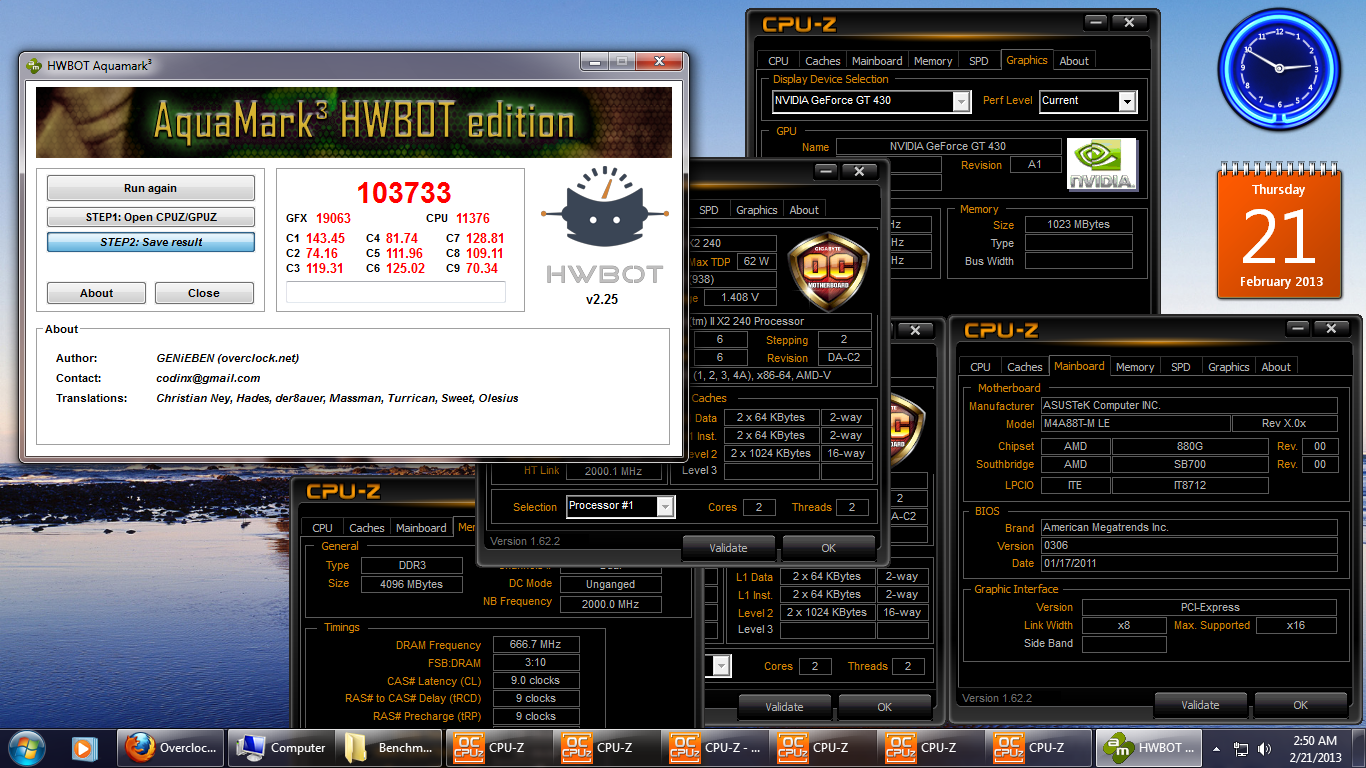Click STEP2: Save result button

coord(151,242)
